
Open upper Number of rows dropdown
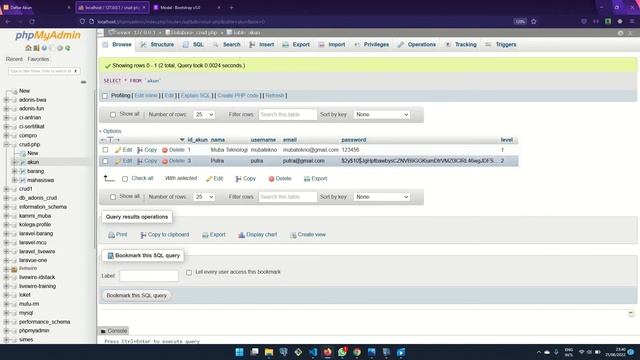tap(204, 115)
